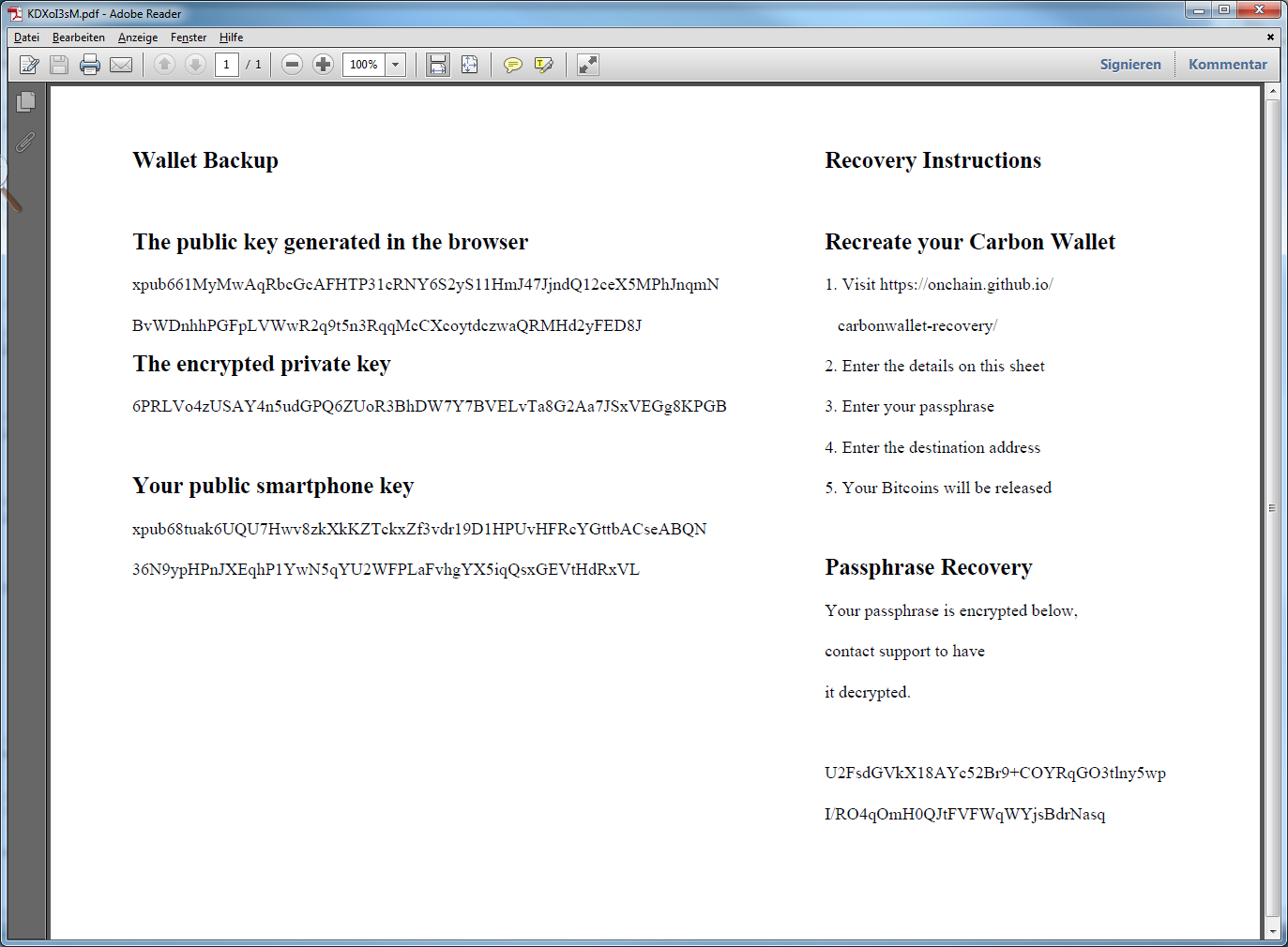Open the Datei menu
This screenshot has height=947, width=1288.
26,38
